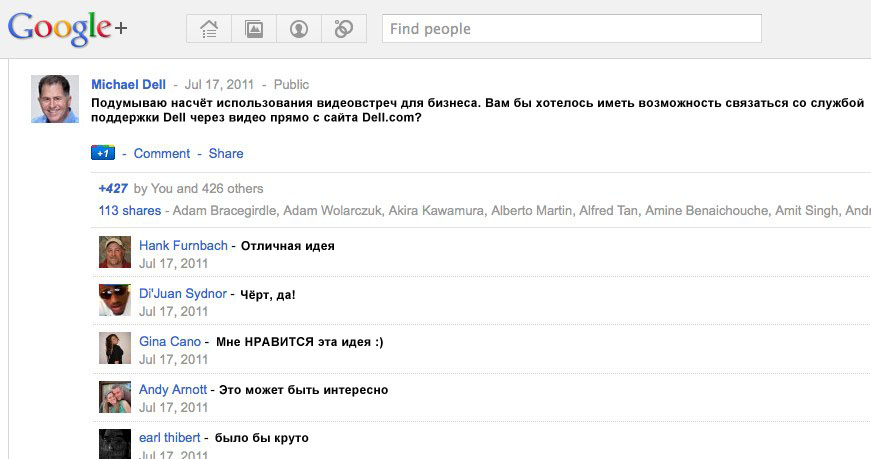Screen dimensions: 871x459
Task: Open the Home stream icon
Action: coord(209,29)
